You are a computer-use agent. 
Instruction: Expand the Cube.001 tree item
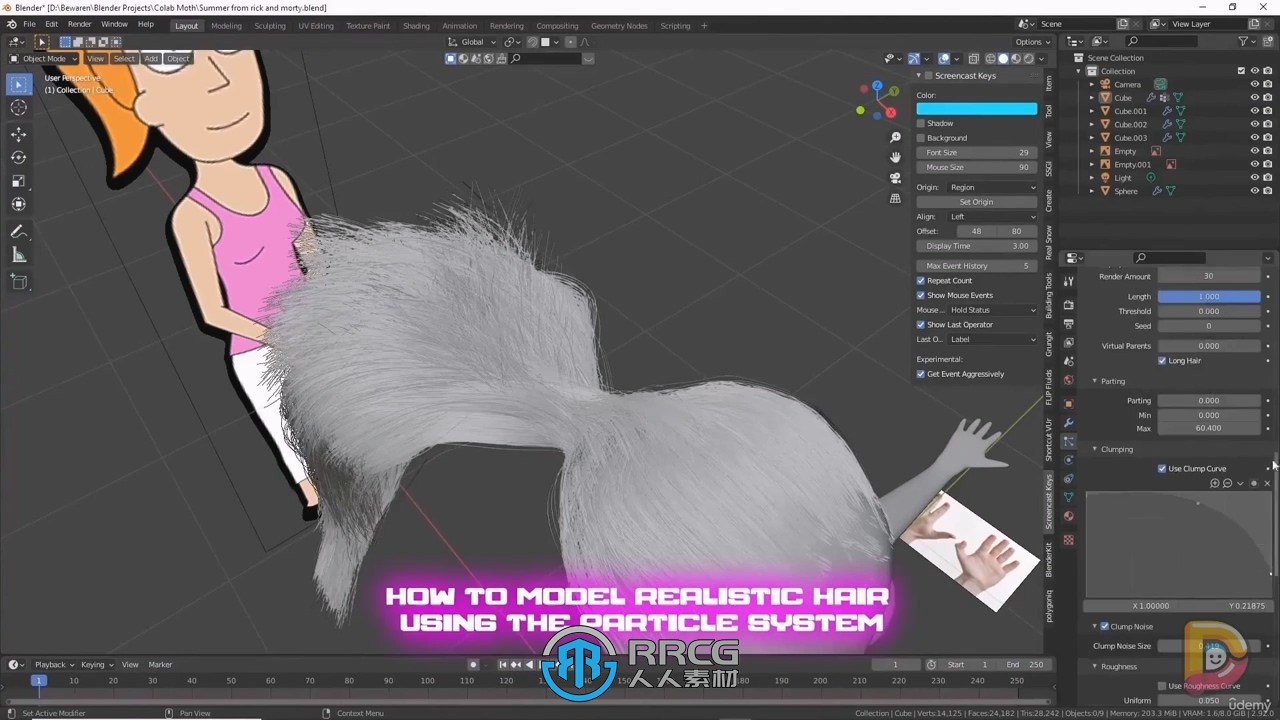click(x=1092, y=111)
